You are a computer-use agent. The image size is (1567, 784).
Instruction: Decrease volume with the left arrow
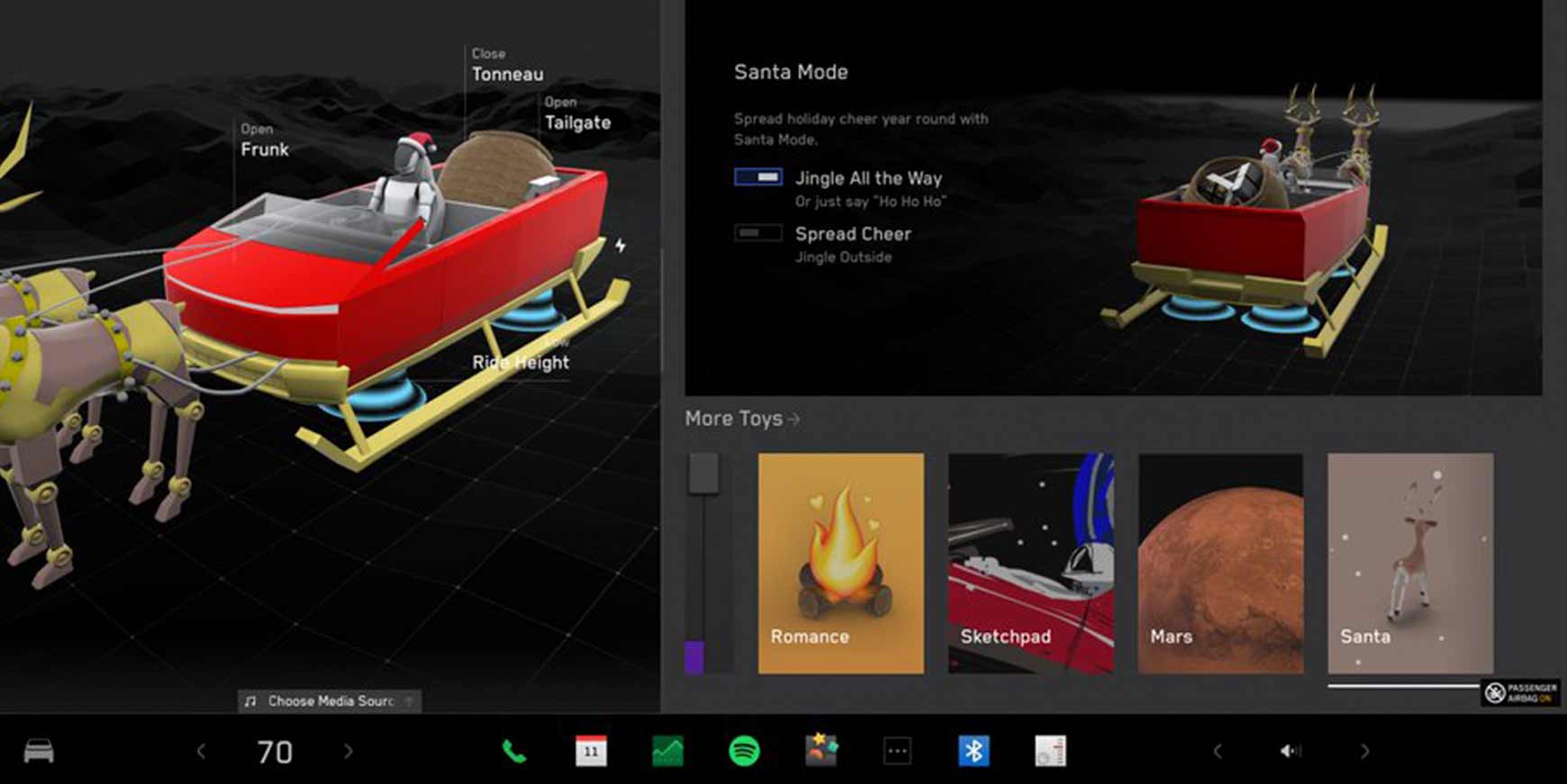click(x=1218, y=751)
